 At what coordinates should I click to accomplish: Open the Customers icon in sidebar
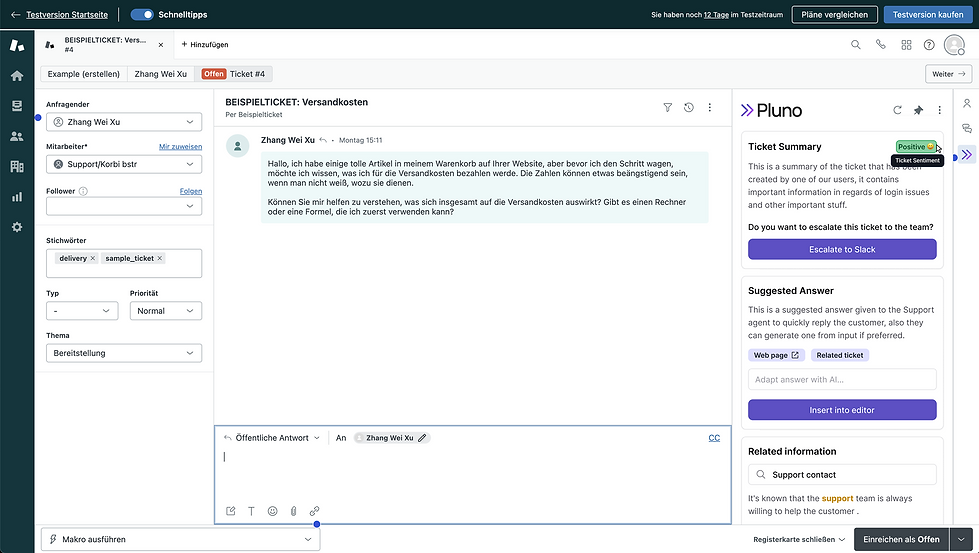click(x=17, y=136)
